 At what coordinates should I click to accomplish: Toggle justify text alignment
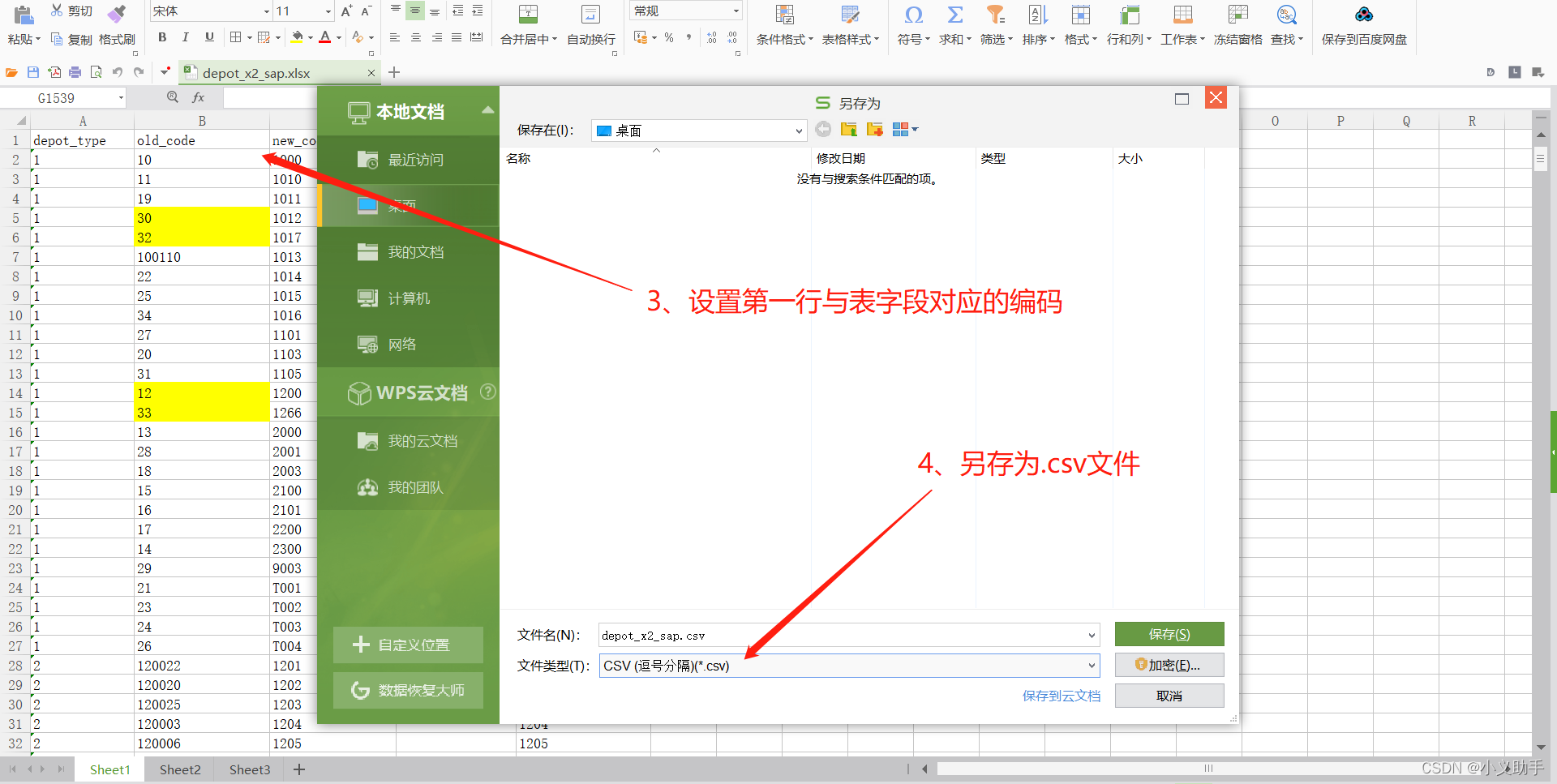click(457, 37)
